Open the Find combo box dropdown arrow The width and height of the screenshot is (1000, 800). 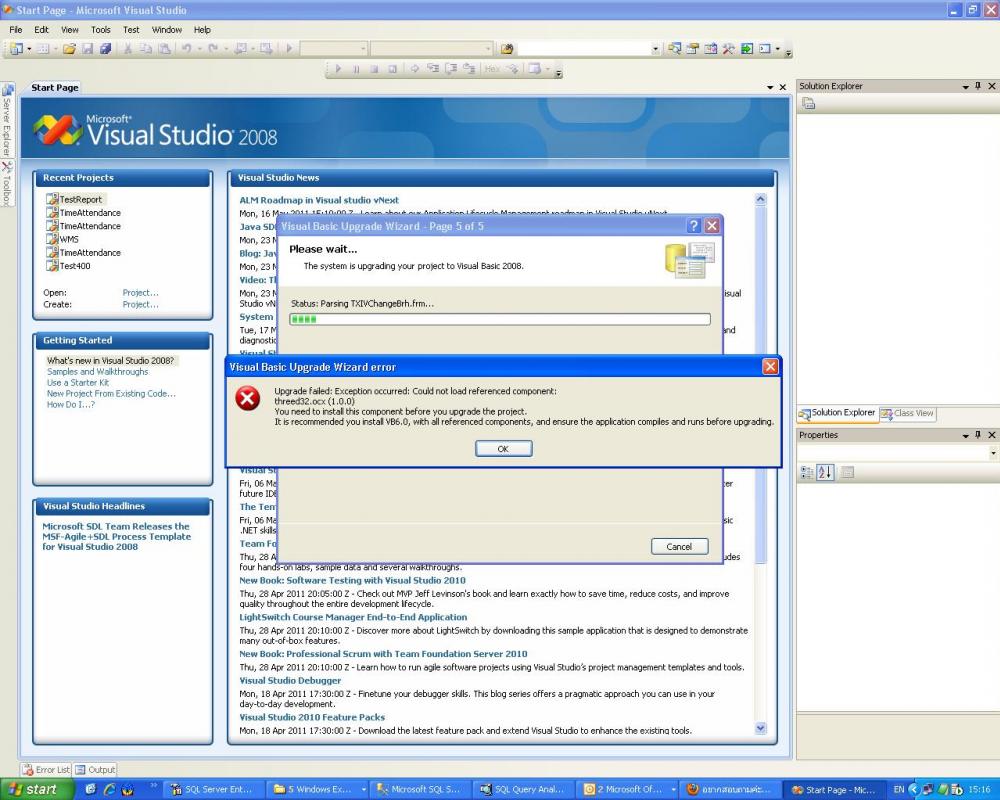pos(656,49)
